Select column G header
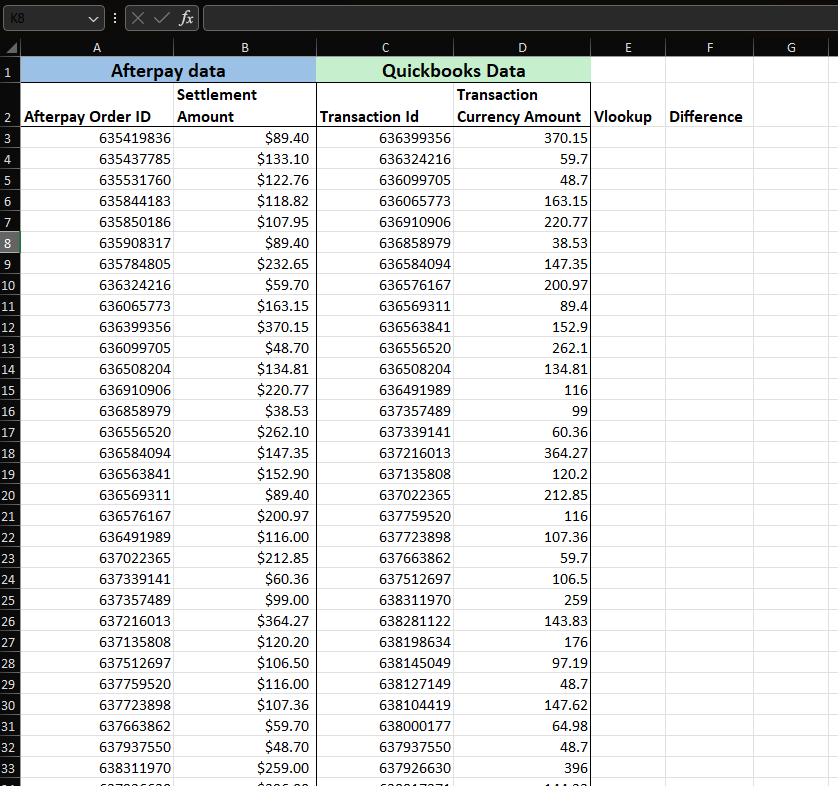 (791, 48)
